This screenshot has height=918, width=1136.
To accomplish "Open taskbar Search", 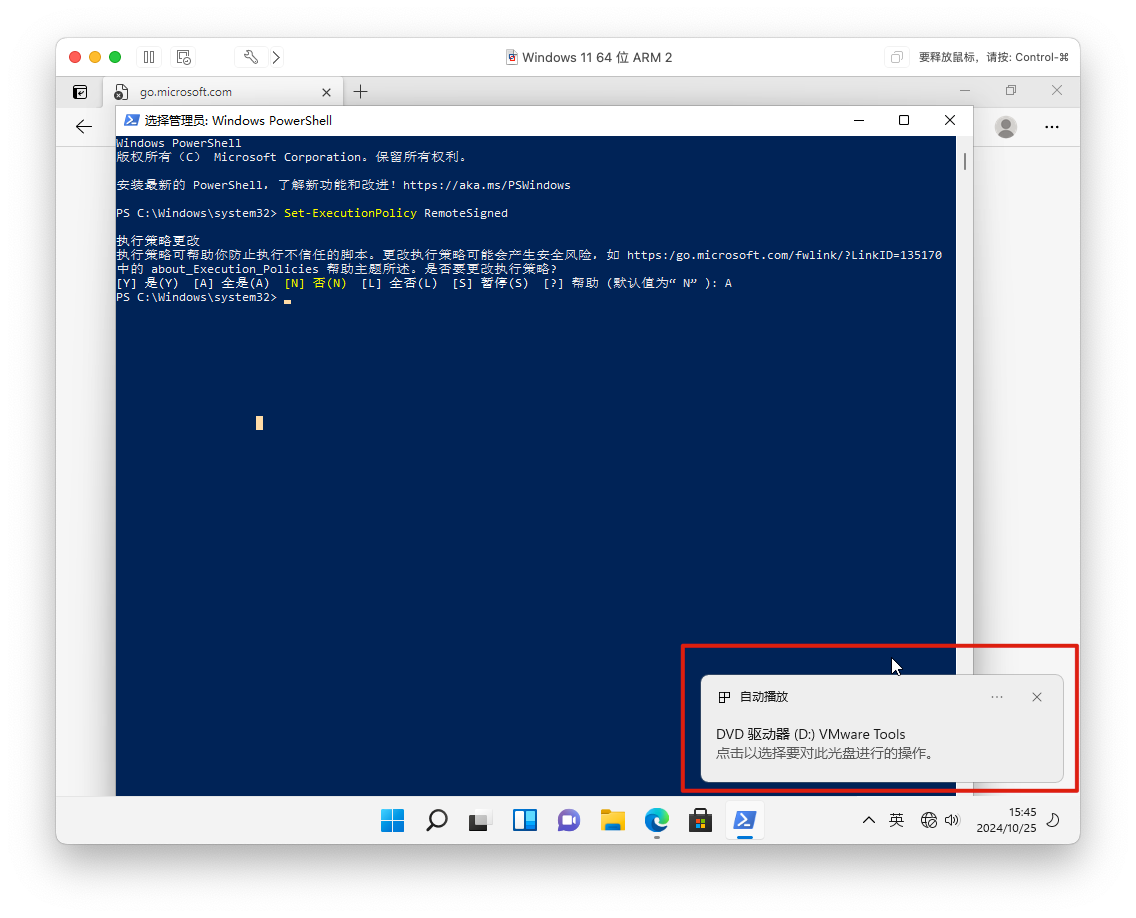I will click(x=437, y=820).
